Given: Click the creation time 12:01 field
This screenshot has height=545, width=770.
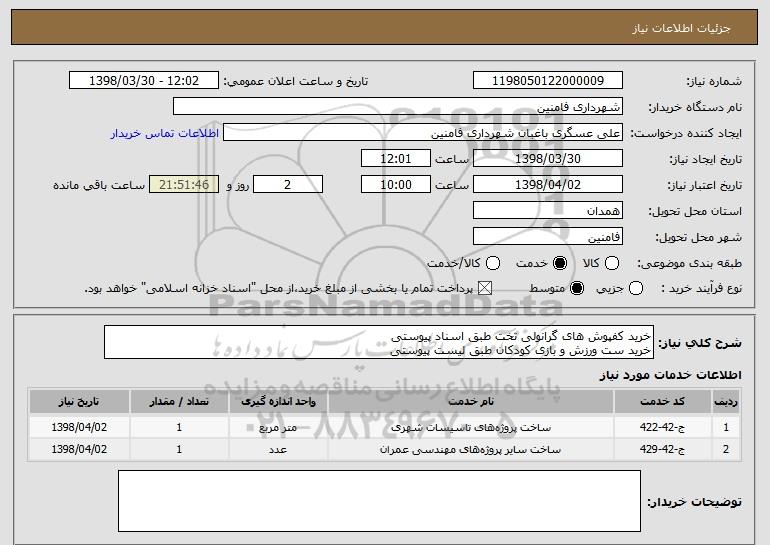Looking at the screenshot, I should pos(396,159).
